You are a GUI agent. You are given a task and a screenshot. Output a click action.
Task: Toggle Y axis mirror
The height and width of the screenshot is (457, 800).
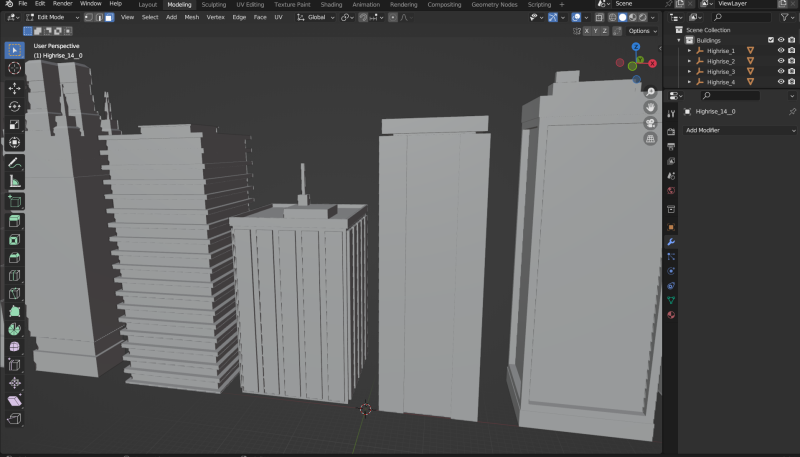coord(595,31)
